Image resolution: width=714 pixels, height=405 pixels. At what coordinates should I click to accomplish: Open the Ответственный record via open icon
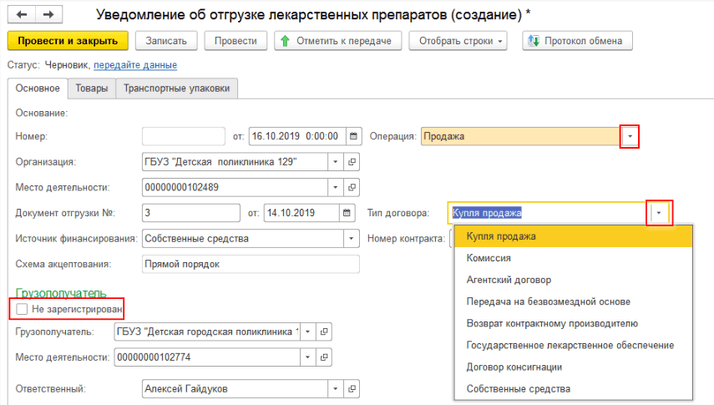(x=351, y=389)
